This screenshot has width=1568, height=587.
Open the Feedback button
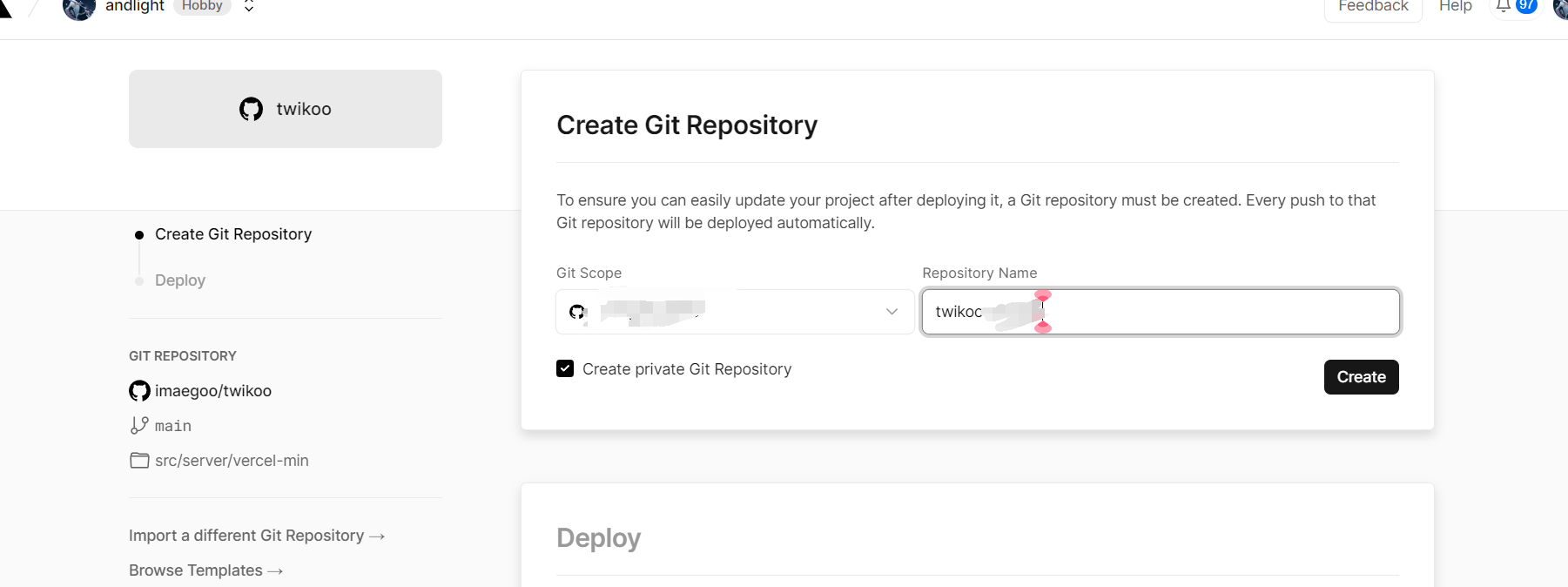tap(1373, 6)
